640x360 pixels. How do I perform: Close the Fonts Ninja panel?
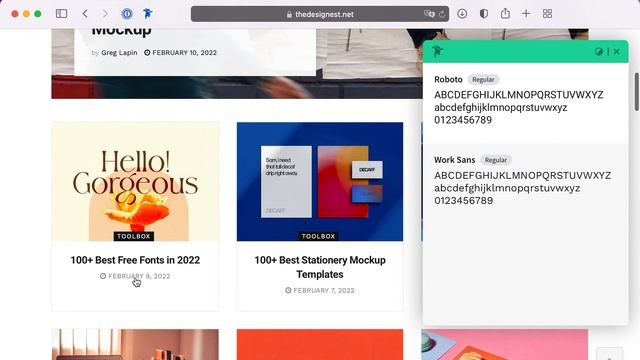(617, 51)
